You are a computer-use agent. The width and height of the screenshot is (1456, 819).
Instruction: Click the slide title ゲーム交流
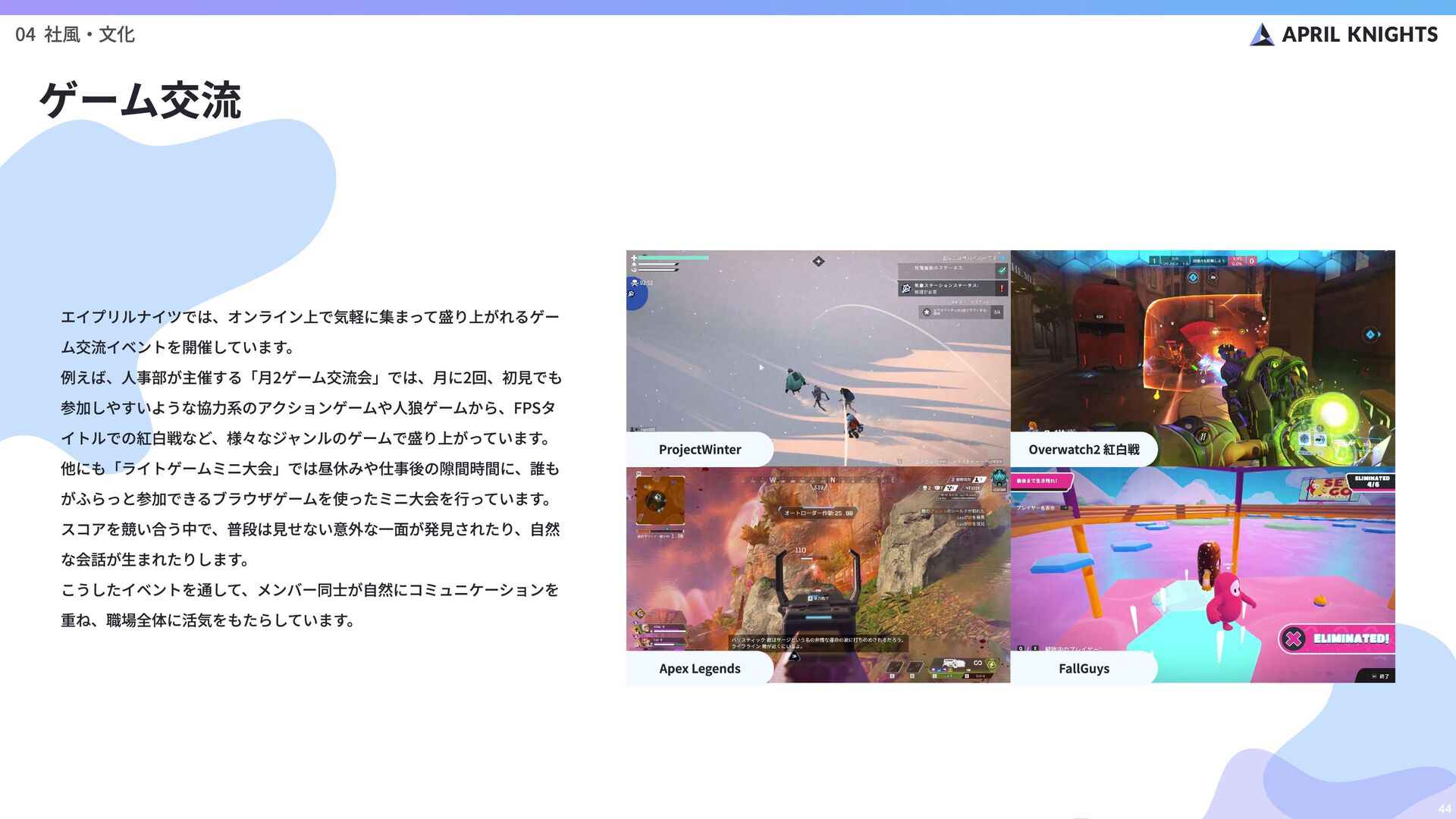point(140,100)
